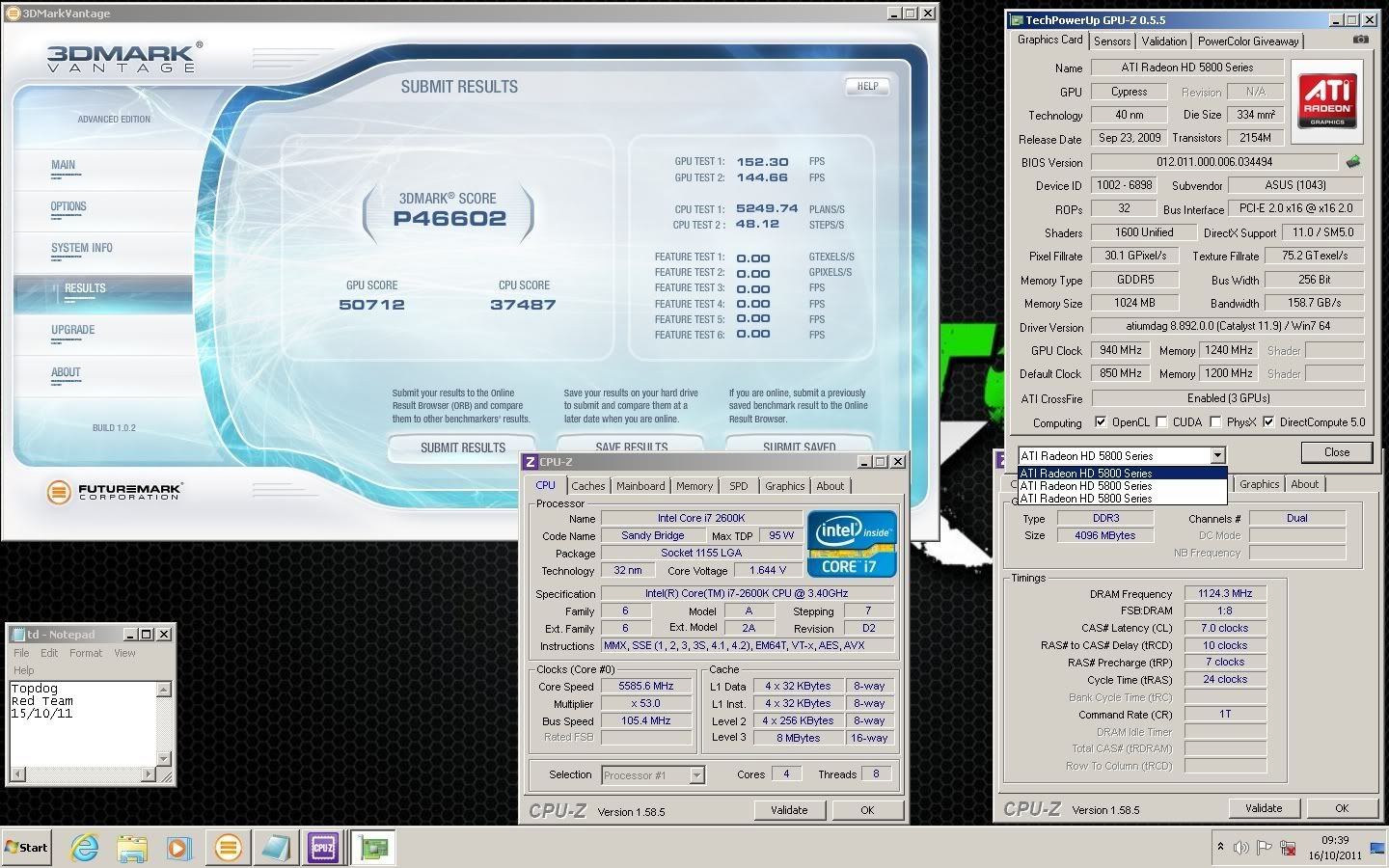Viewport: 1389px width, 868px height.
Task: Open Graphics tab in rear CPU-Z window
Action: click(1259, 484)
